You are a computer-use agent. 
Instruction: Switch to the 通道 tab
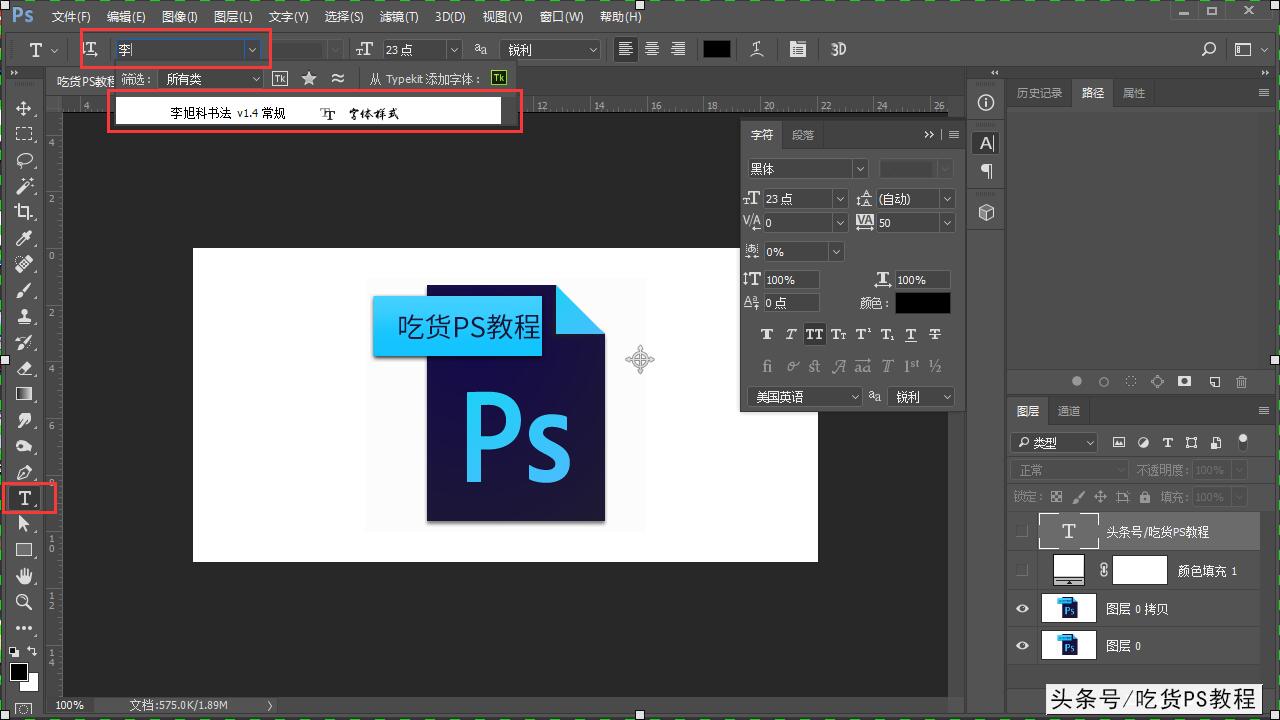point(1069,411)
